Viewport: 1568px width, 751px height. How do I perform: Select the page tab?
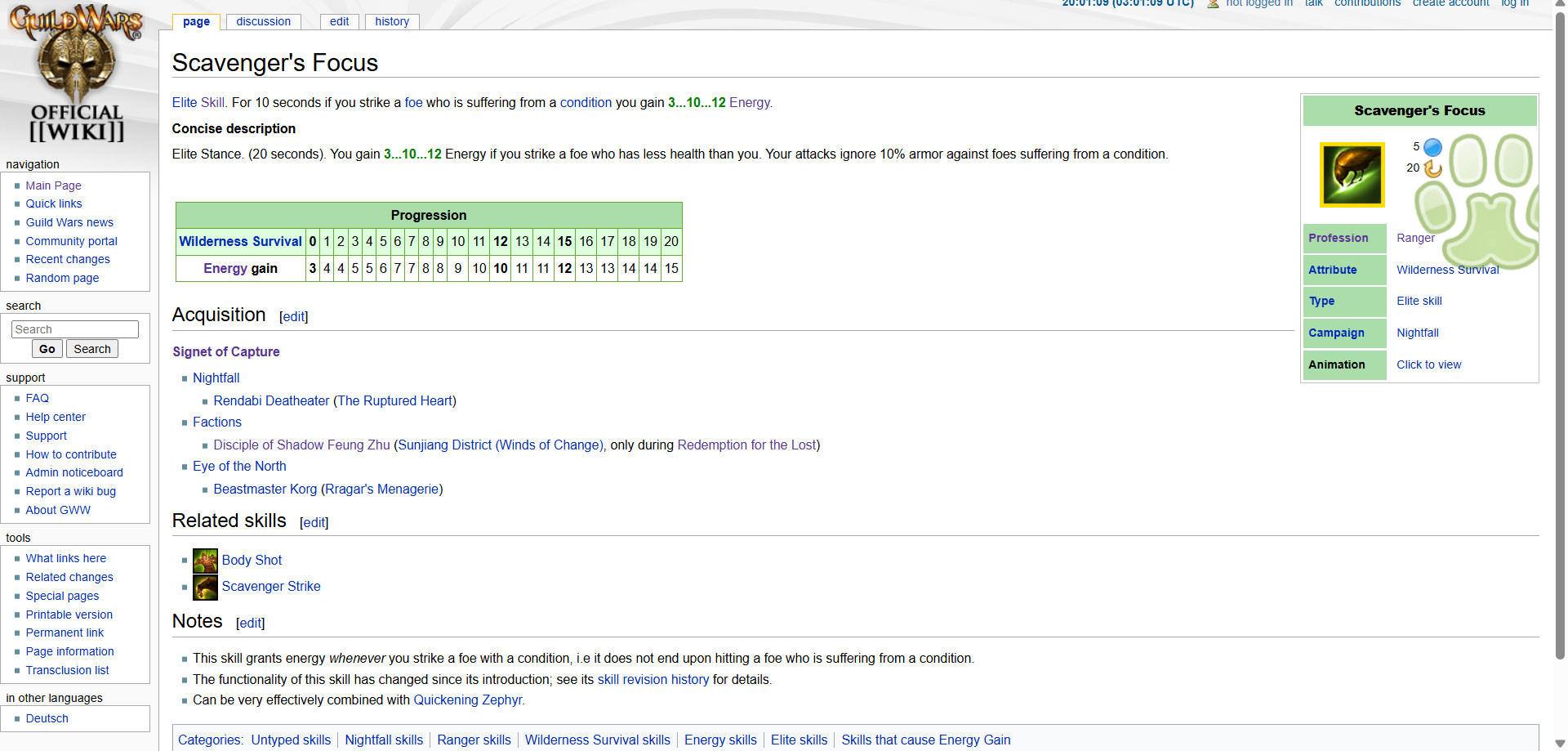click(x=196, y=21)
